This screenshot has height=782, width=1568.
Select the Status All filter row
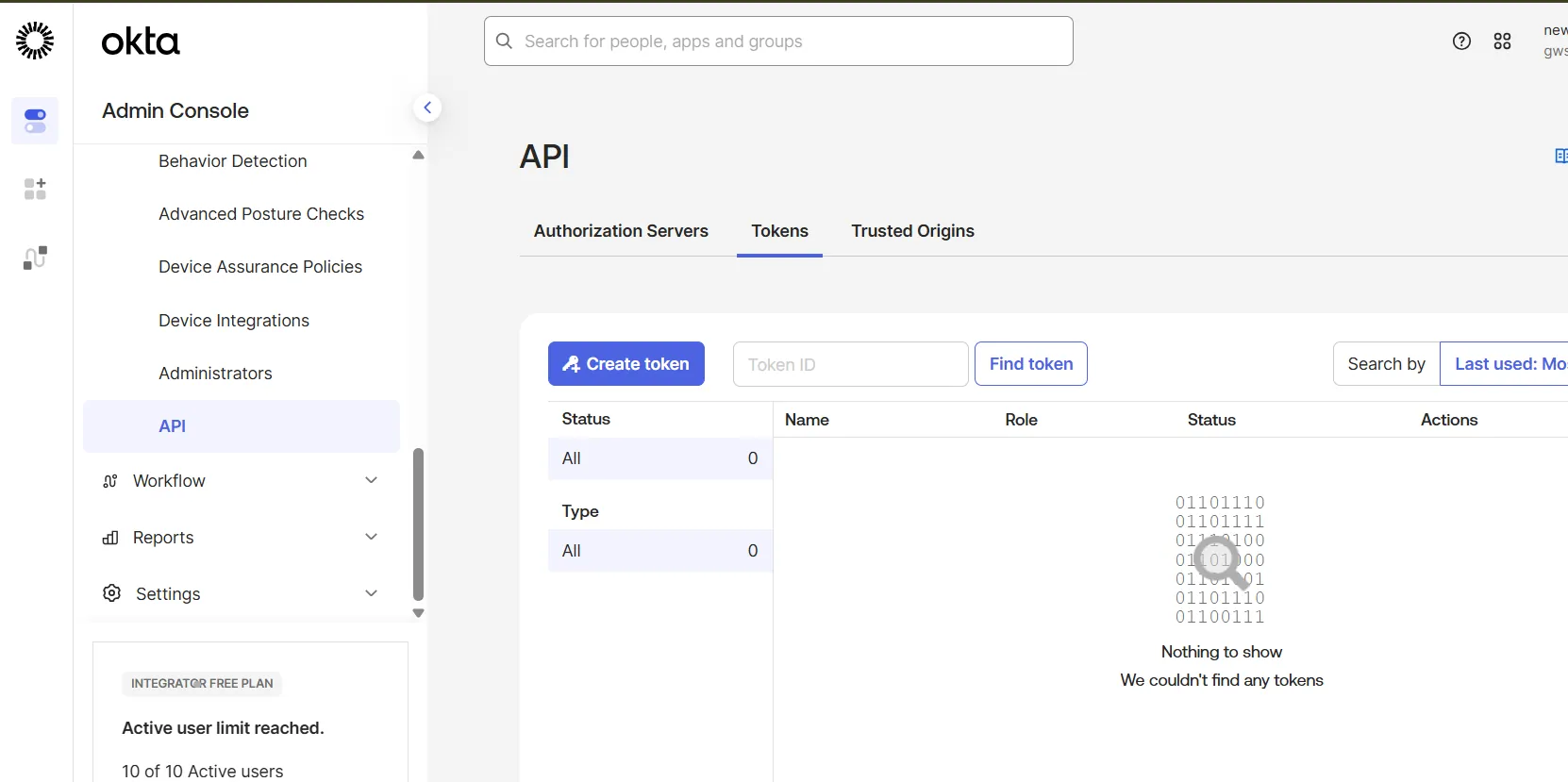[660, 458]
